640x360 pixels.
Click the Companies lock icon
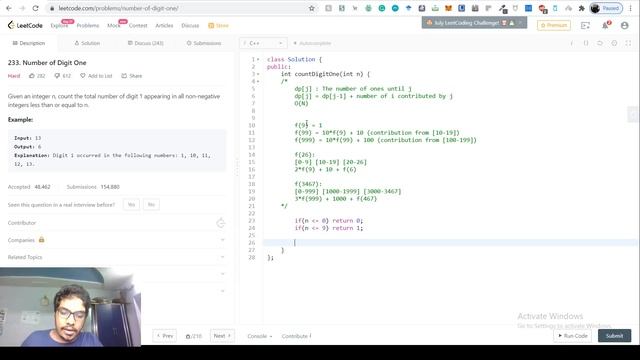click(x=41, y=240)
